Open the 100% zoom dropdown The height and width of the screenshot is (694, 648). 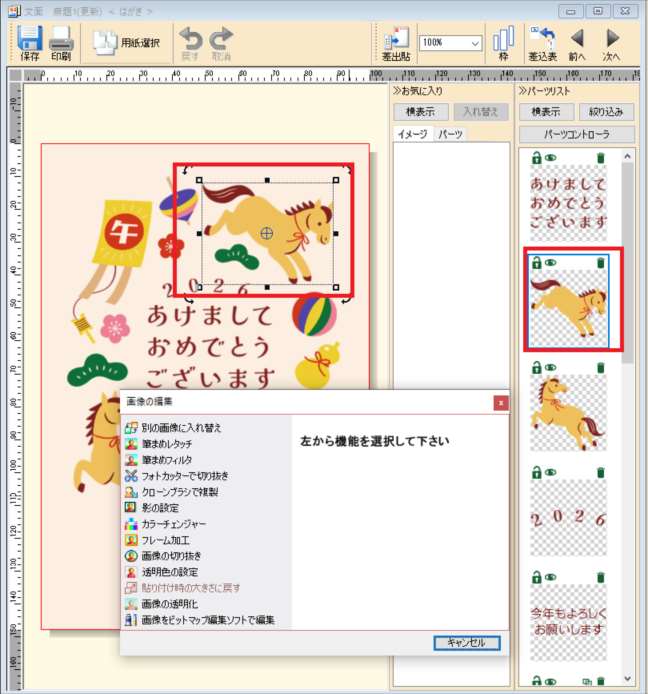(475, 44)
